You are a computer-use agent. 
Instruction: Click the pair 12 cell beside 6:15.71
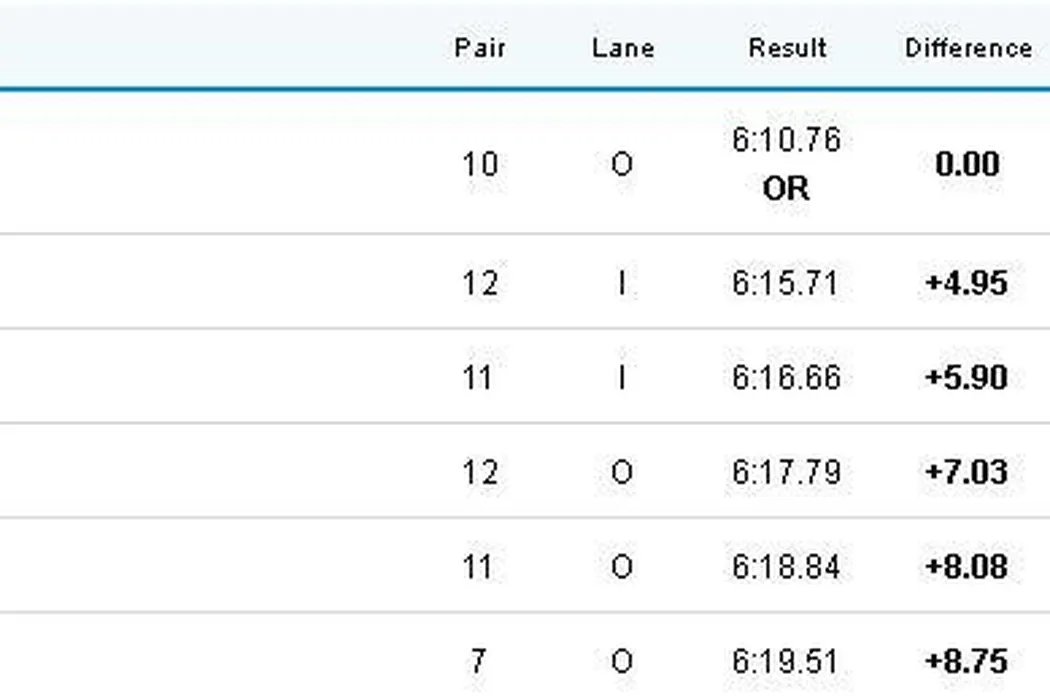[x=480, y=283]
